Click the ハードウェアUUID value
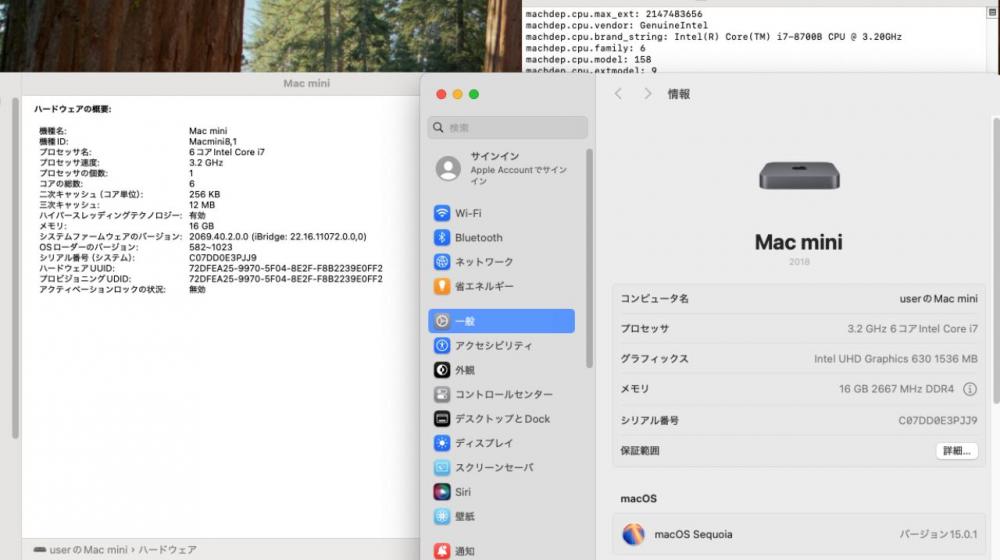 pos(286,269)
